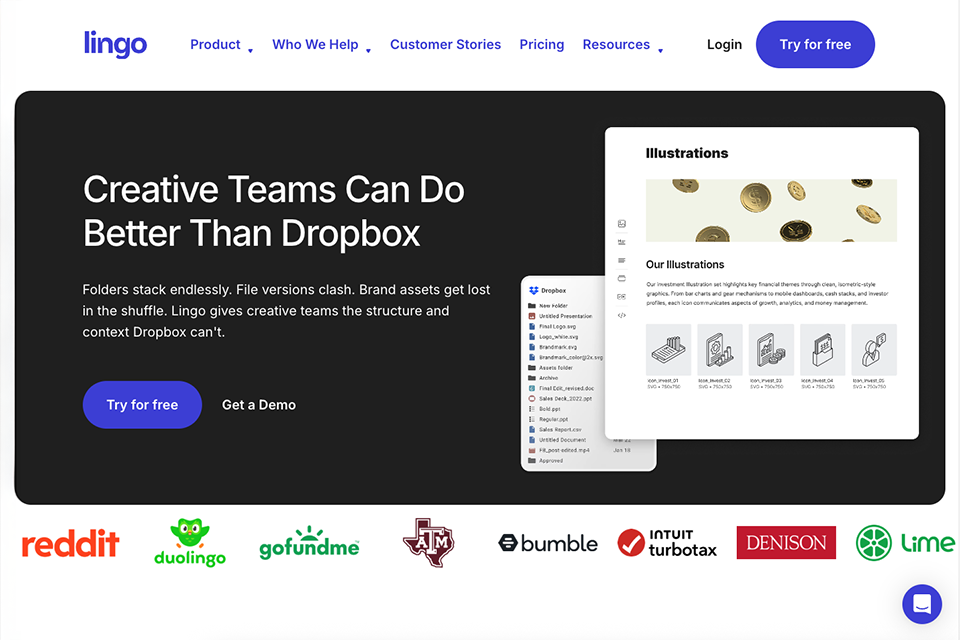
Task: Click the duolingo owl logo
Action: (190, 542)
